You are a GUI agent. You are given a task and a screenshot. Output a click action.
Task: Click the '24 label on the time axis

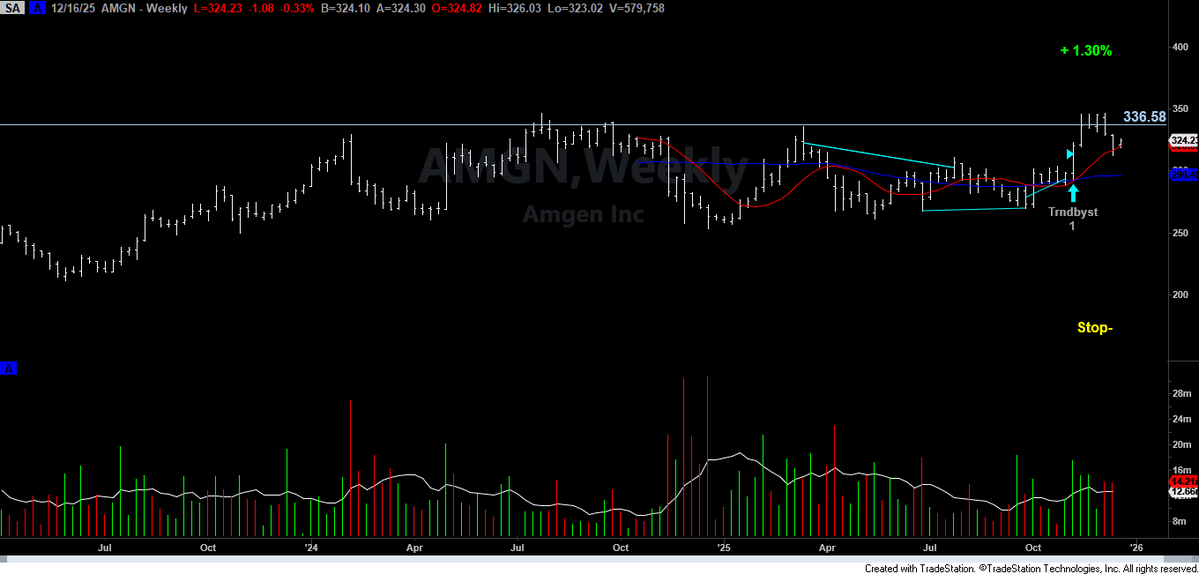pos(310,548)
